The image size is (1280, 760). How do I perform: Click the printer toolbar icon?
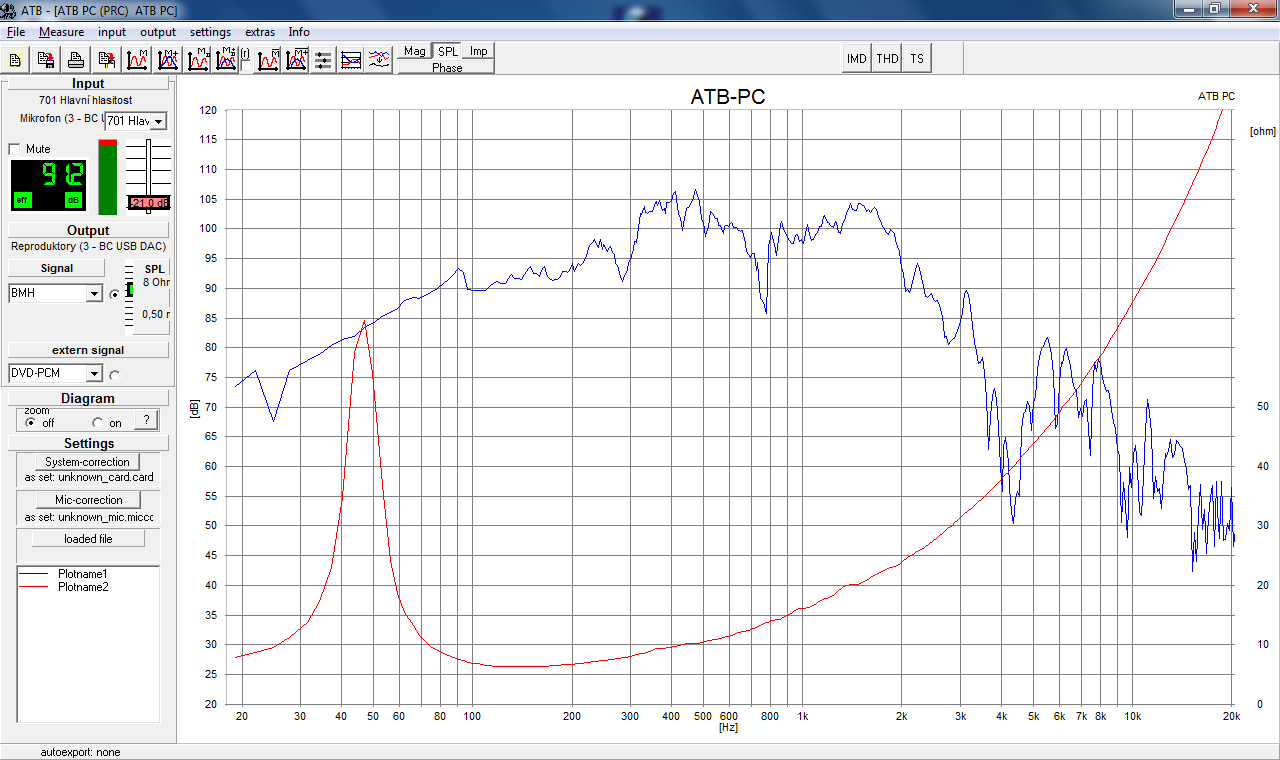pyautogui.click(x=77, y=60)
